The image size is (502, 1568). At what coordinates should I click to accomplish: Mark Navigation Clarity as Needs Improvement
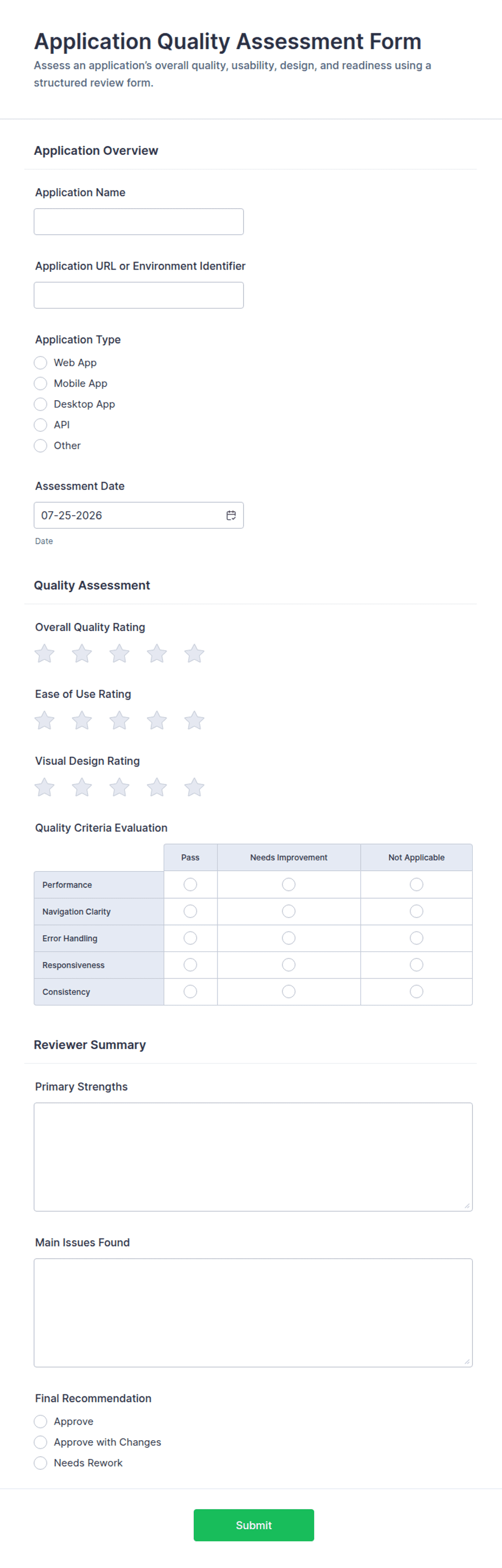289,911
